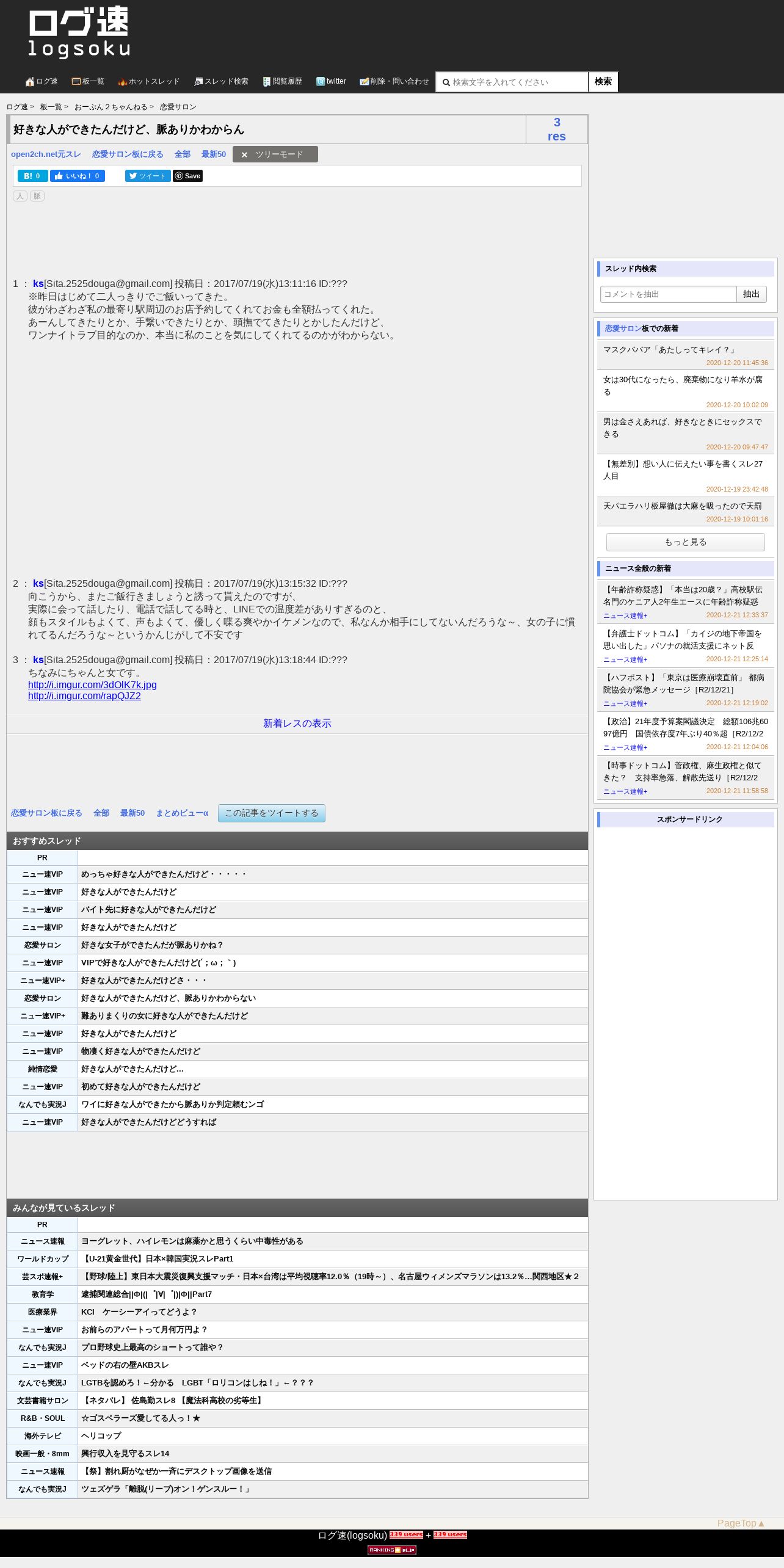784x1568 pixels.
Task: Open 天パエラハリ板屋徹 thread in sidebar
Action: click(683, 506)
